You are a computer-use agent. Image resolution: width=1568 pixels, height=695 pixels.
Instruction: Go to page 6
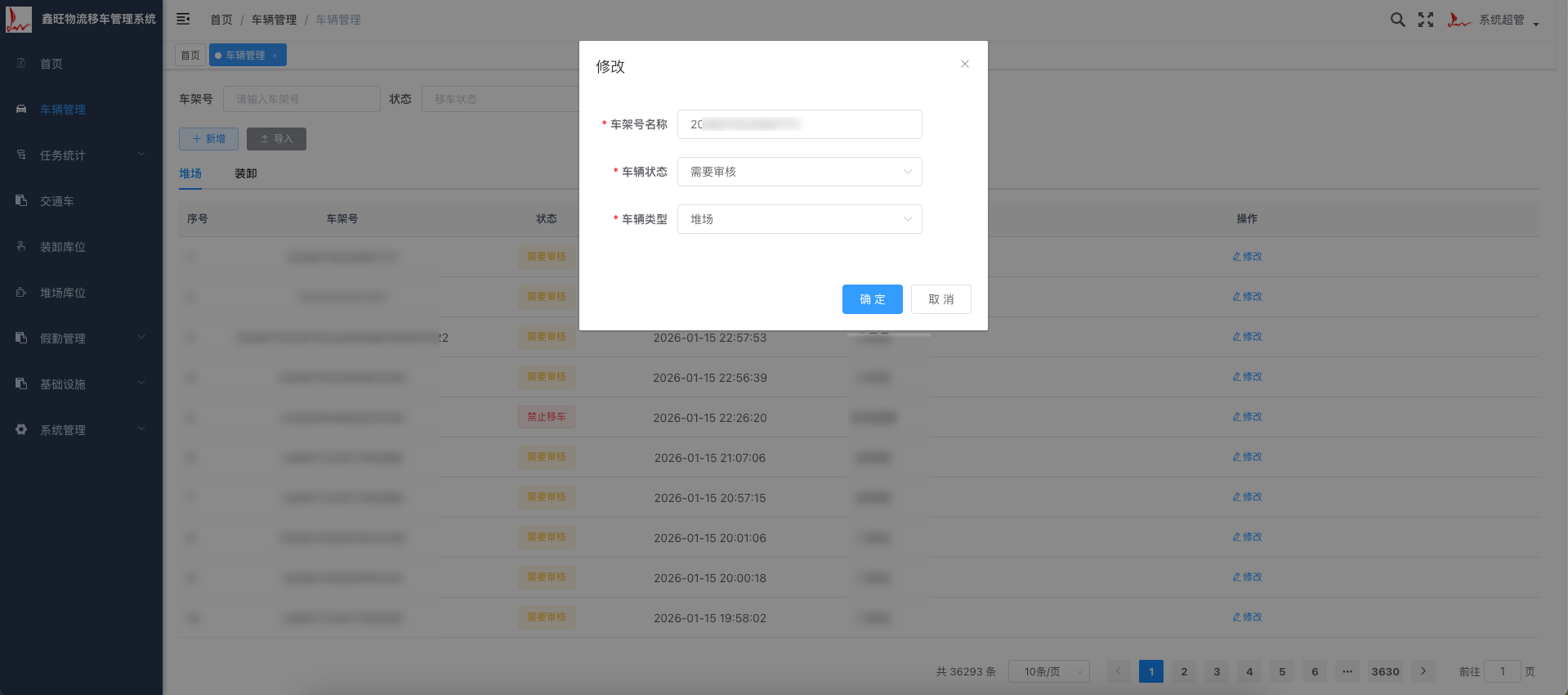1315,671
